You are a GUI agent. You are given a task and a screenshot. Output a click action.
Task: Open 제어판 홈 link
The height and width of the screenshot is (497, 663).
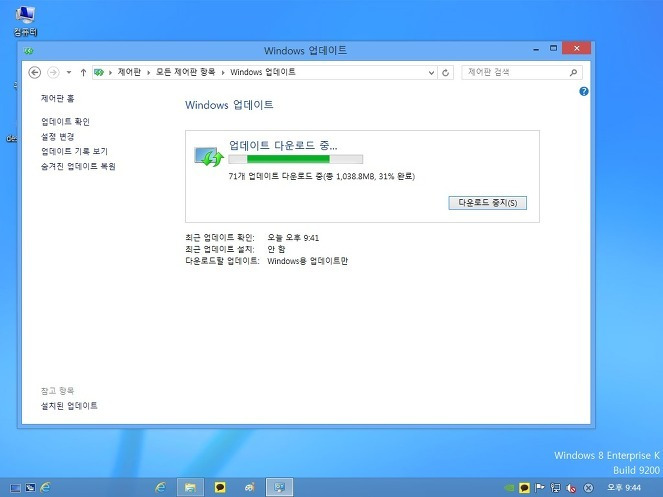click(57, 99)
